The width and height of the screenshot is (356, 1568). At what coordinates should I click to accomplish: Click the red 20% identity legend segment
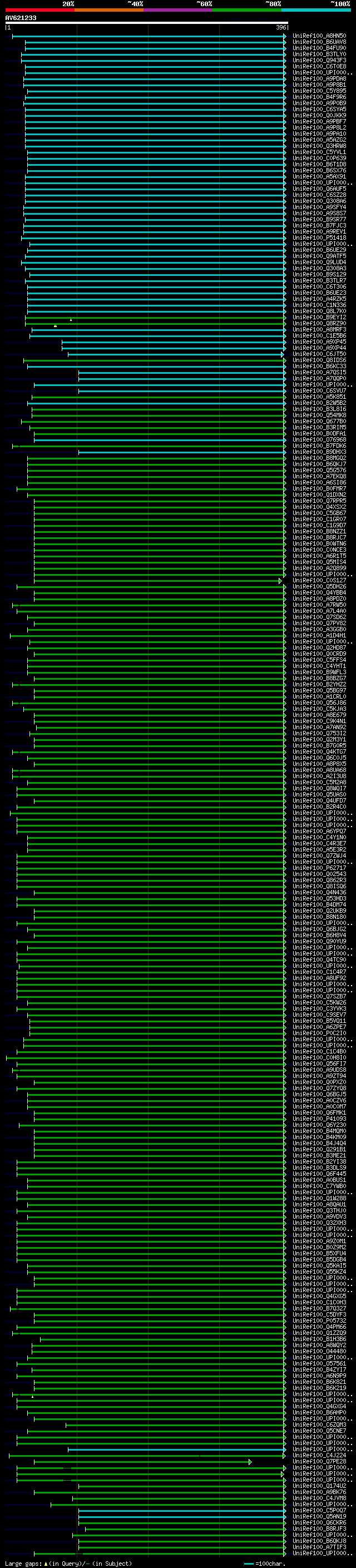(x=39, y=10)
